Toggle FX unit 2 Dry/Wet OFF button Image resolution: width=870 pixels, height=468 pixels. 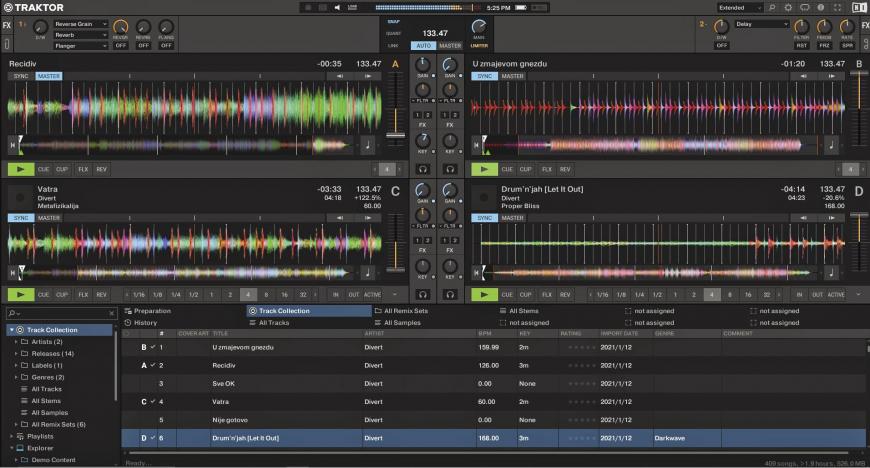[721, 46]
